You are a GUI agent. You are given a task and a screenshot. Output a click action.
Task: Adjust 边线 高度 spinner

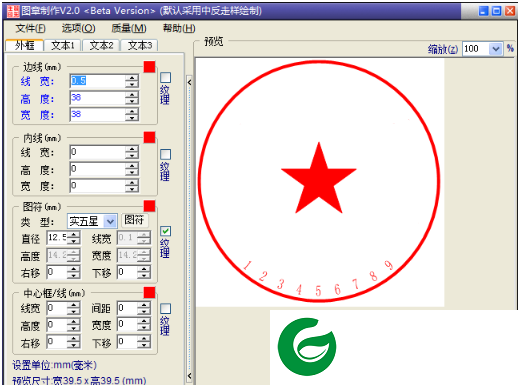[132, 98]
